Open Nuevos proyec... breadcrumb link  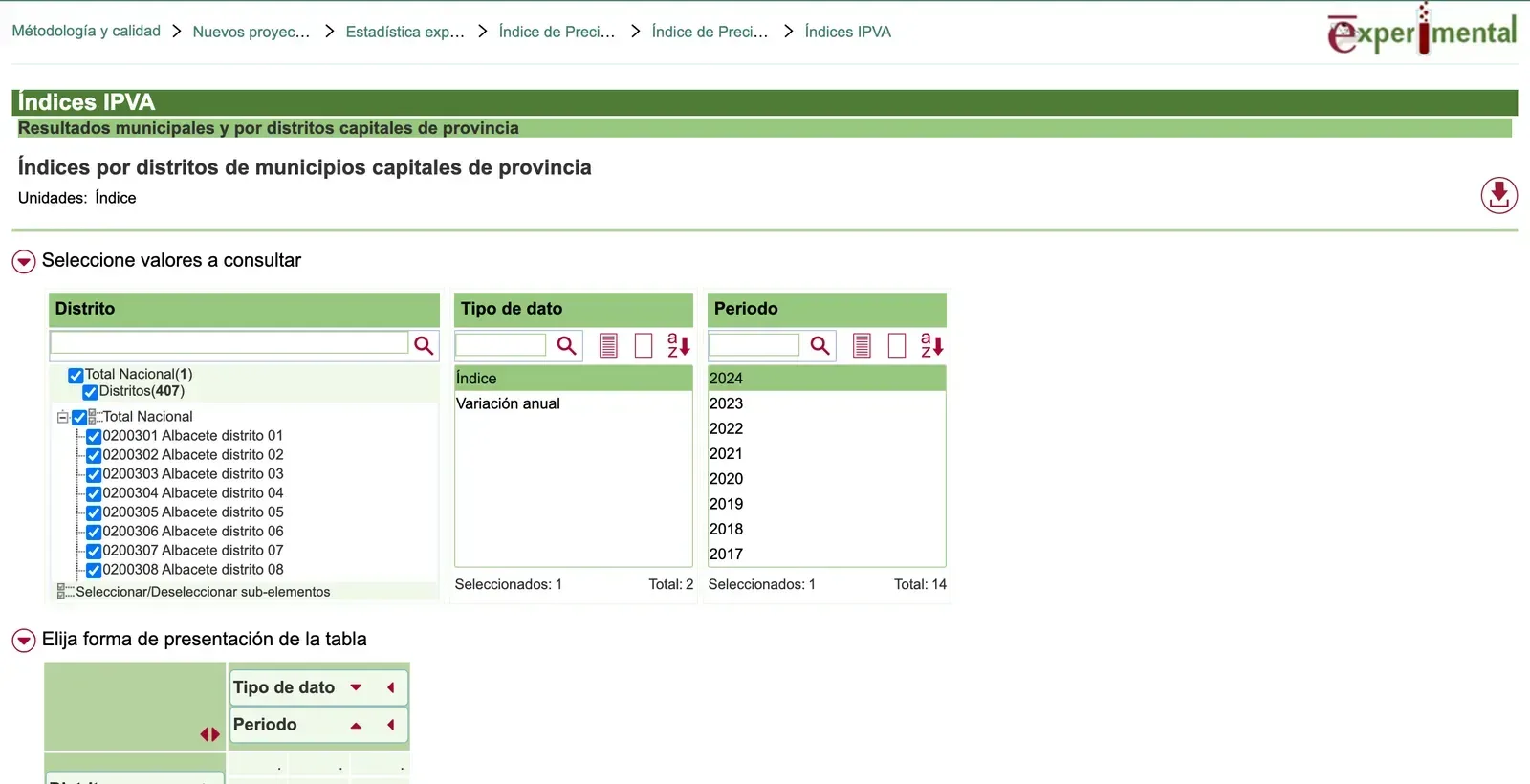pyautogui.click(x=251, y=32)
